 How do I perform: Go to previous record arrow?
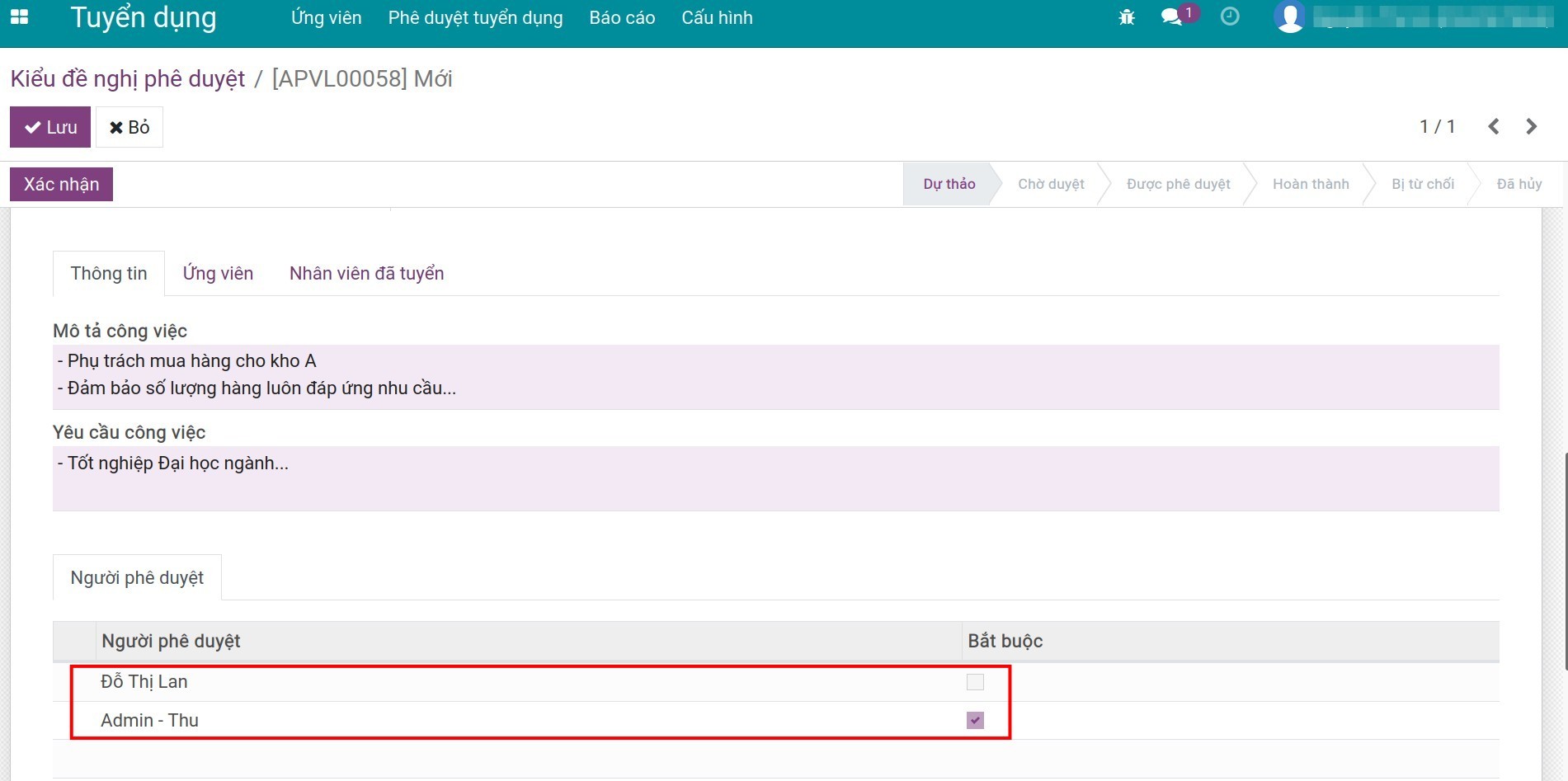tap(1494, 127)
